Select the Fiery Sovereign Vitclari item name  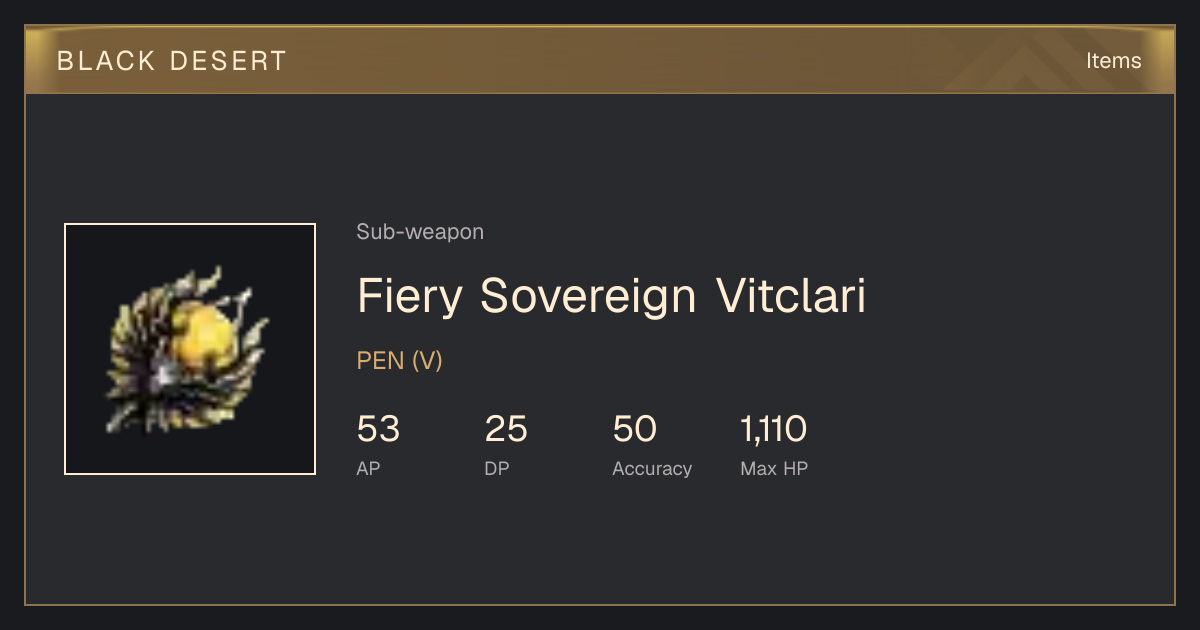(x=611, y=296)
